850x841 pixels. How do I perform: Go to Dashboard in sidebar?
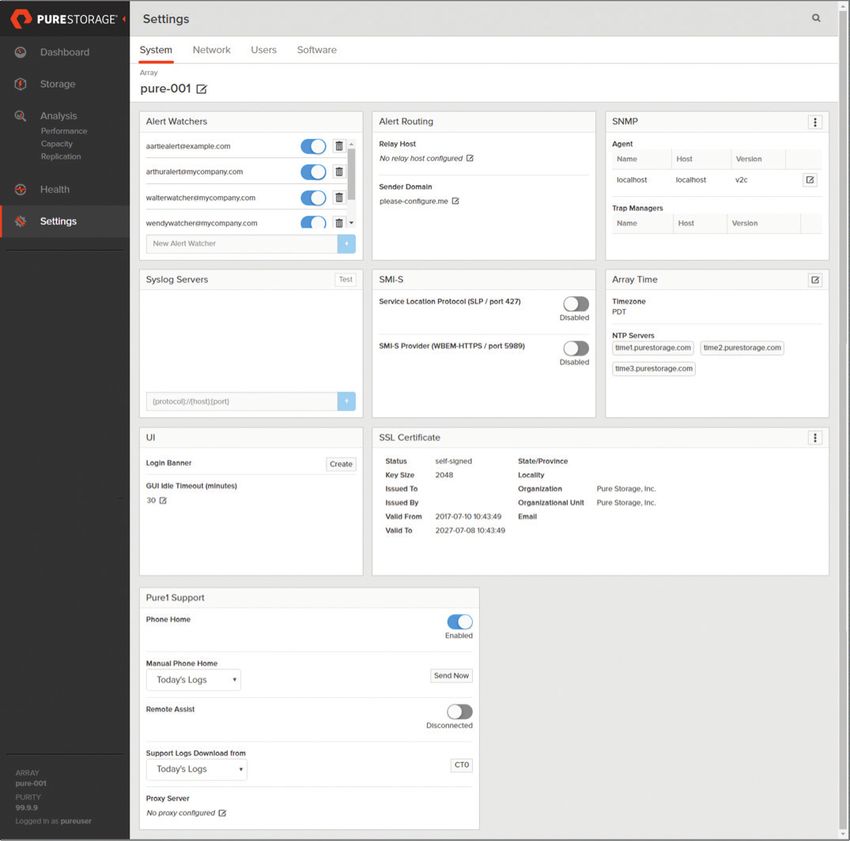point(65,52)
